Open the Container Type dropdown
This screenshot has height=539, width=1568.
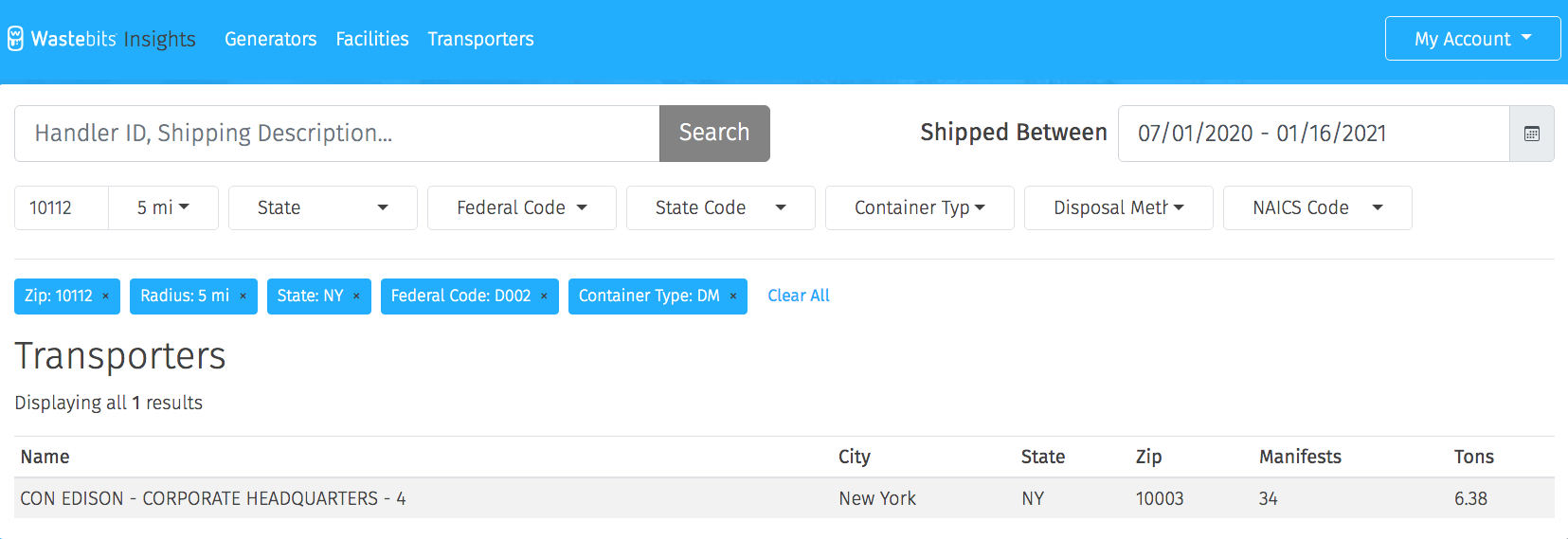coord(920,207)
